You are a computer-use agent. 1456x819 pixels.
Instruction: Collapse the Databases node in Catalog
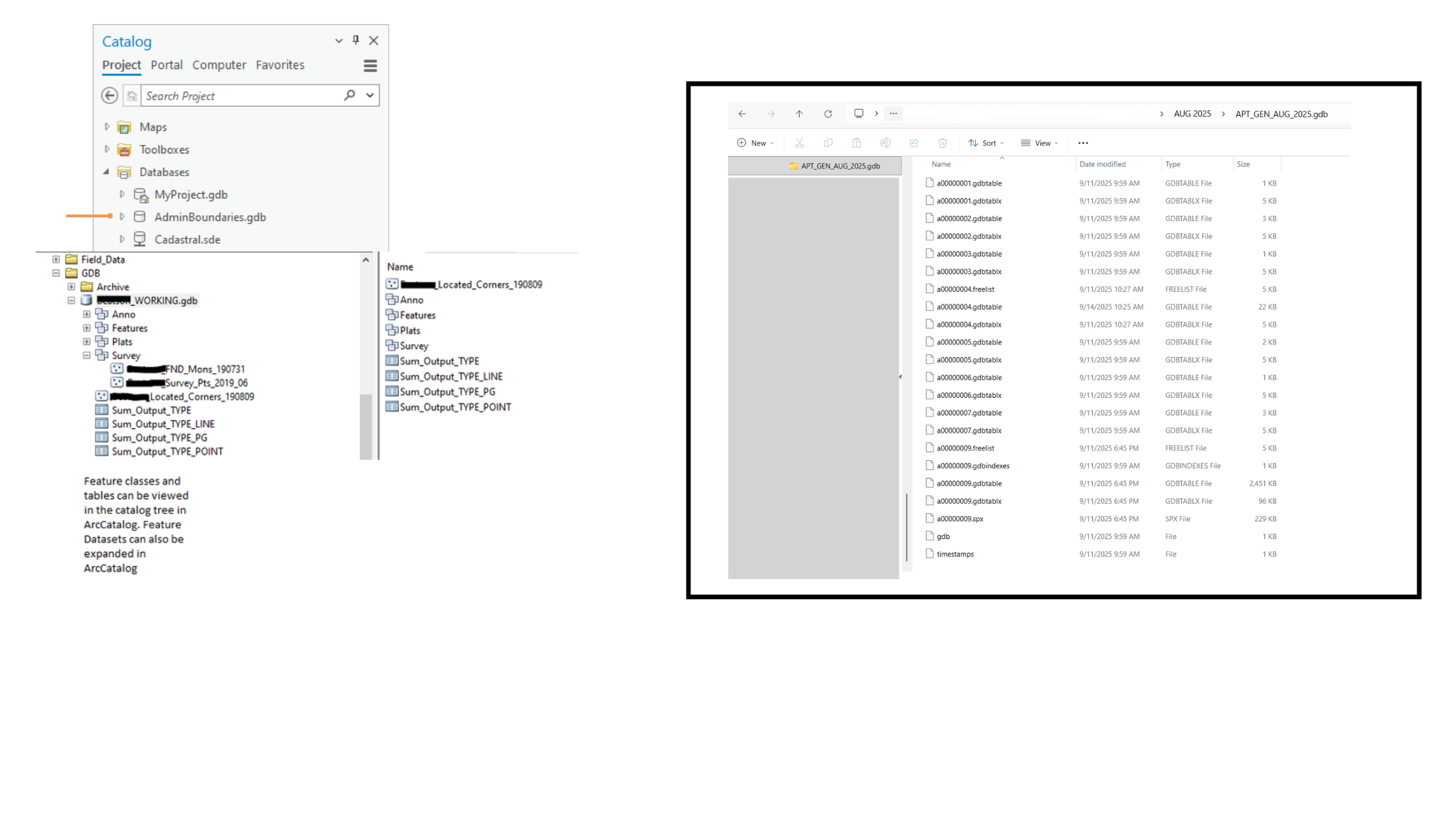pyautogui.click(x=107, y=172)
